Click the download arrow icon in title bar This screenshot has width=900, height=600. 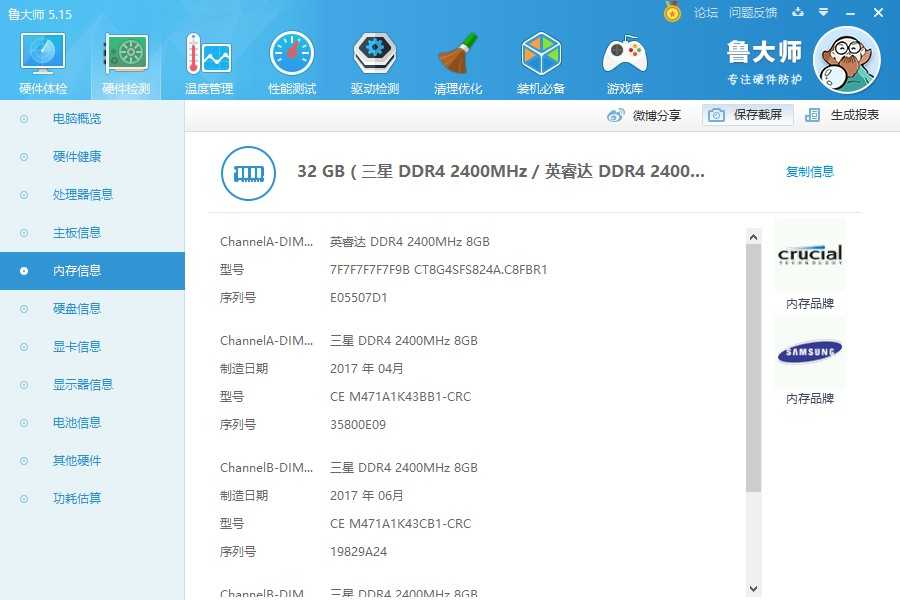pos(798,12)
